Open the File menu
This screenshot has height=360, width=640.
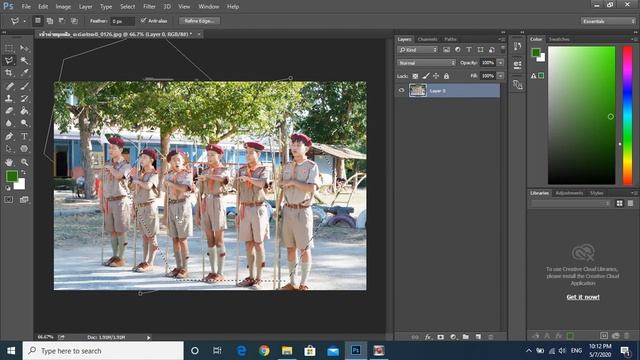(26, 7)
